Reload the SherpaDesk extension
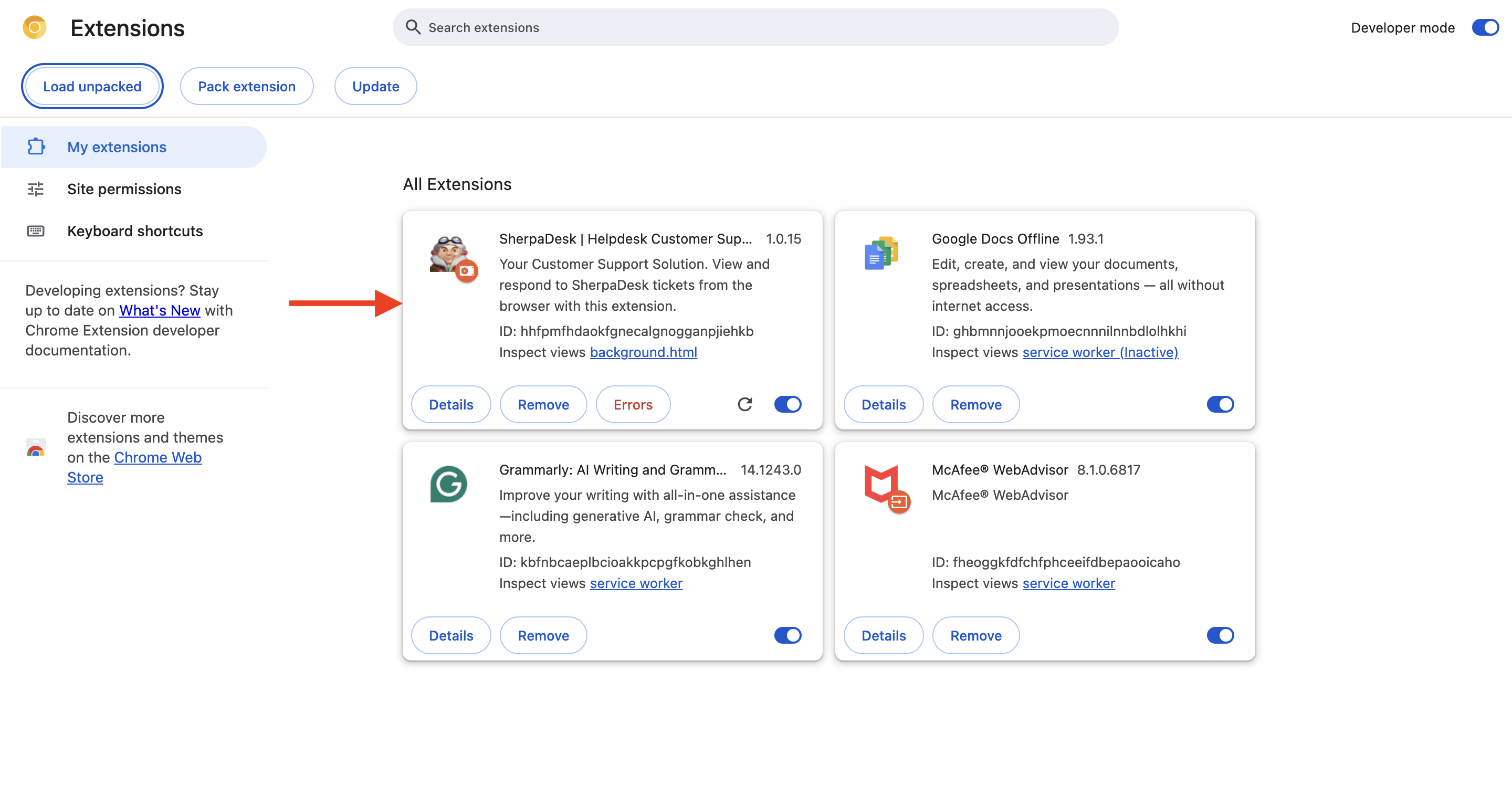The image size is (1512, 797). (x=744, y=404)
